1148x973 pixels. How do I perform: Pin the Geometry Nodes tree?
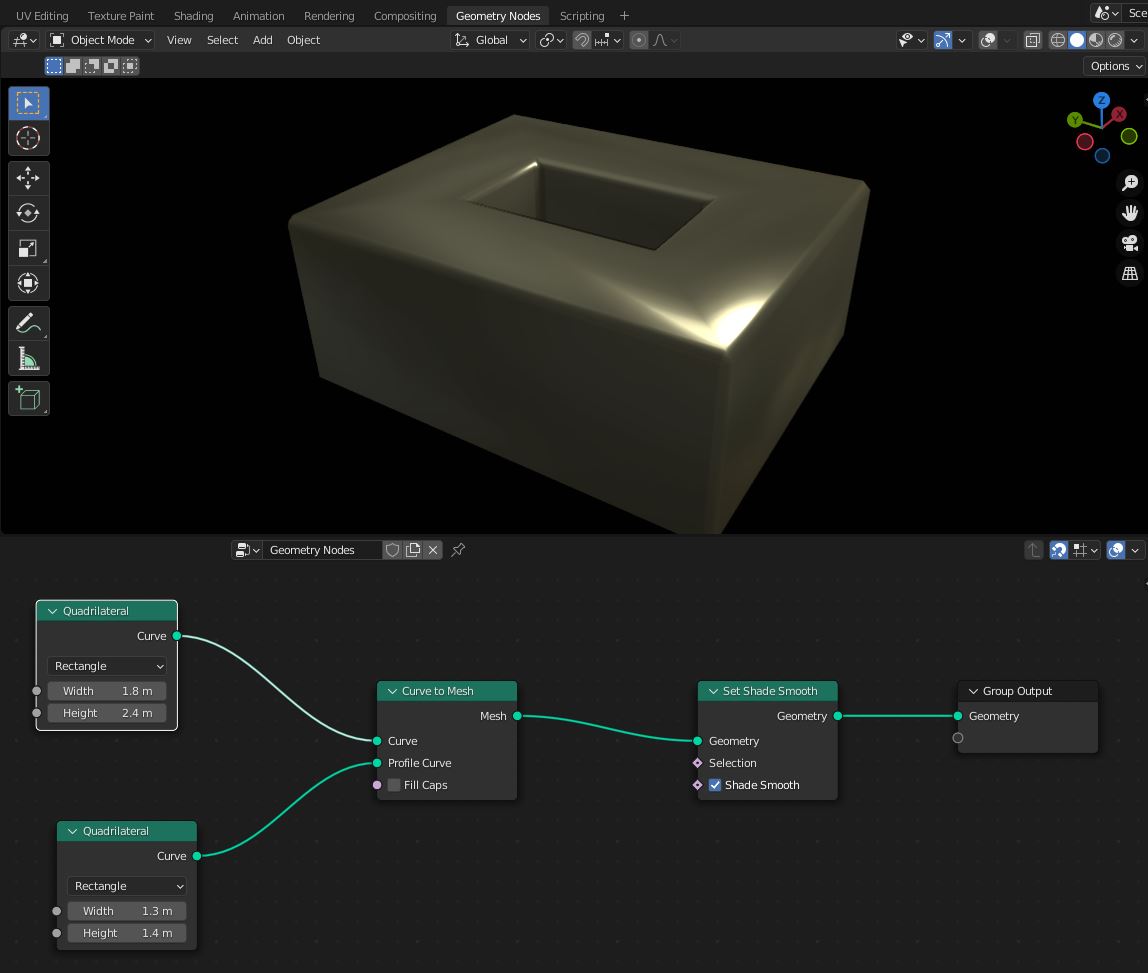(458, 550)
